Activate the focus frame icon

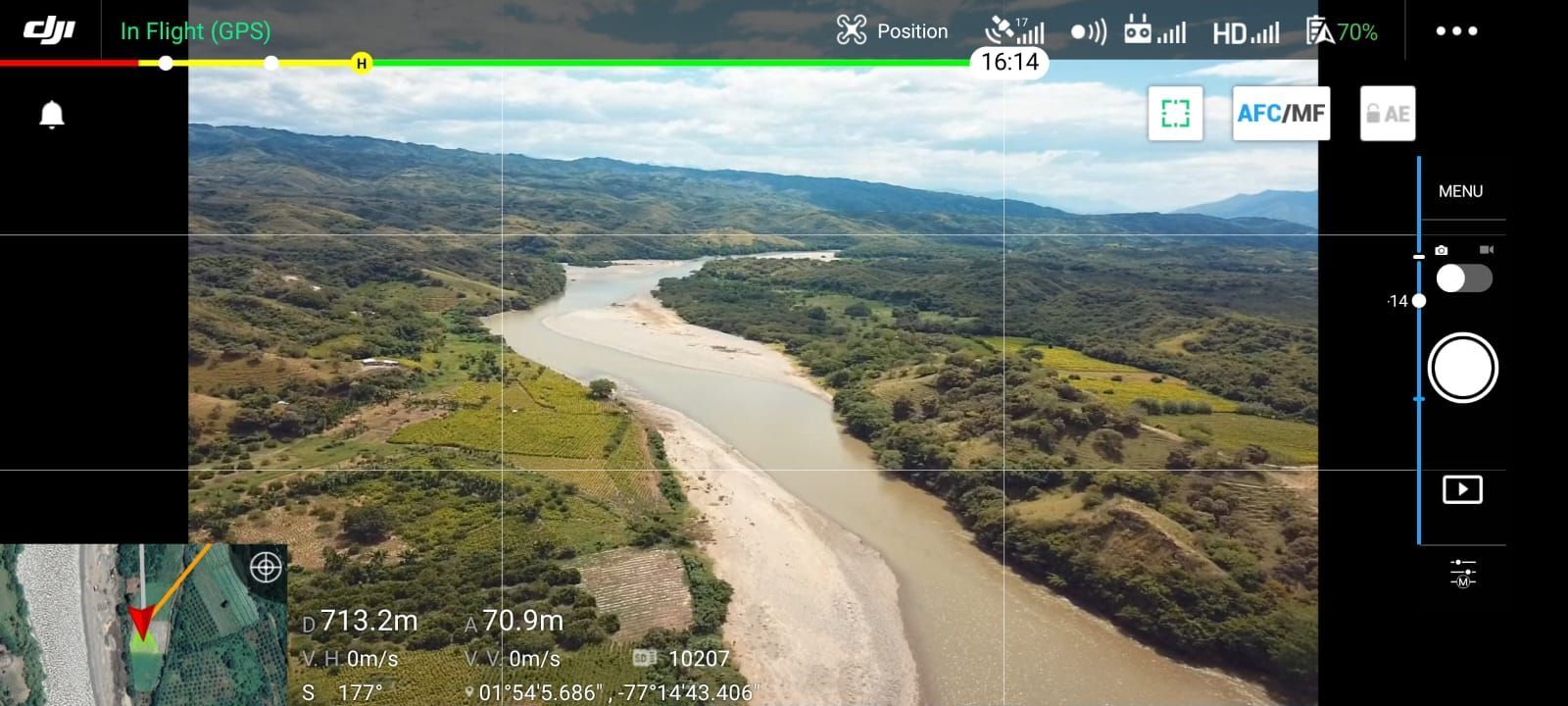1175,114
